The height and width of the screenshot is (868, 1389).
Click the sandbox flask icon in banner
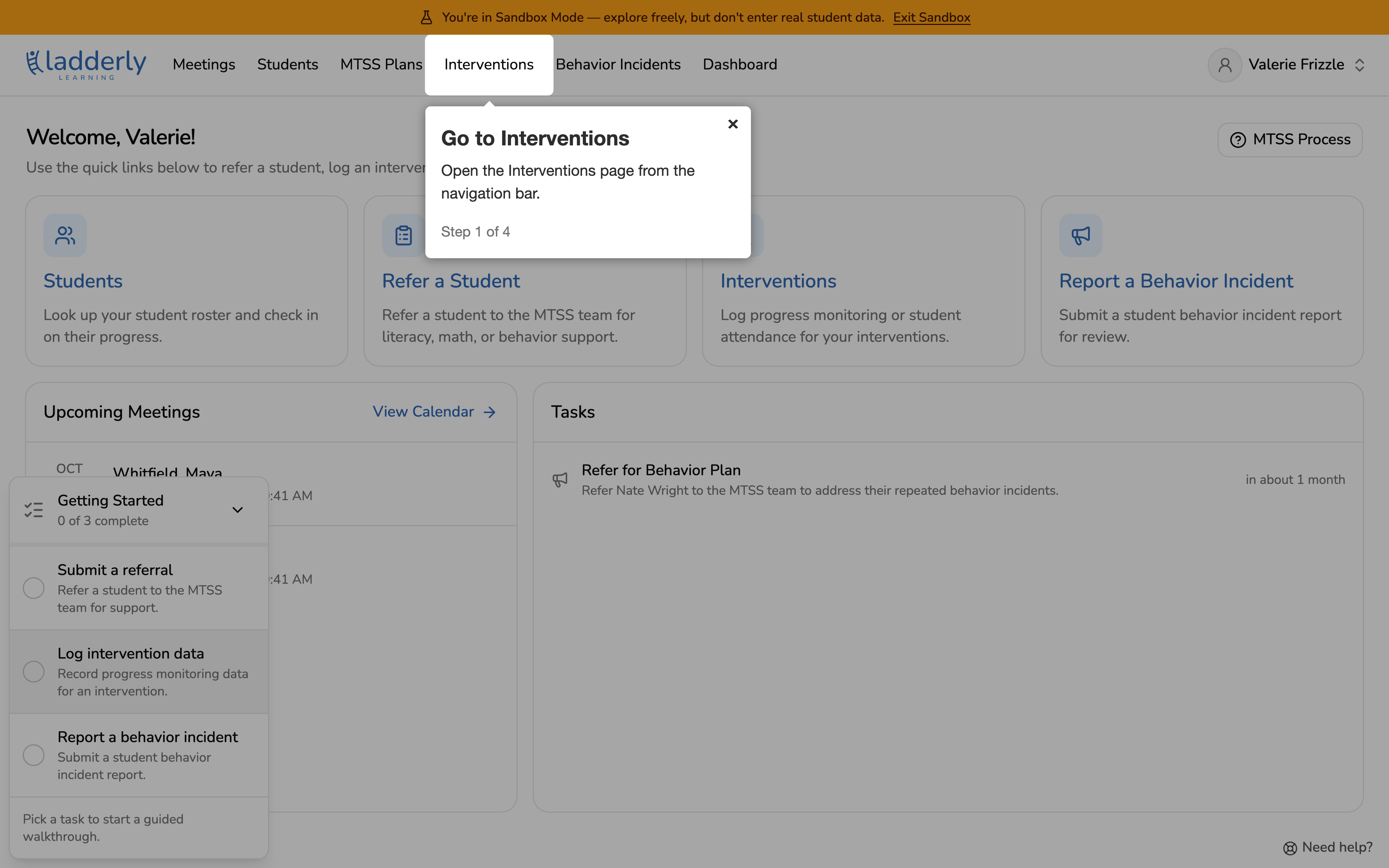point(426,17)
